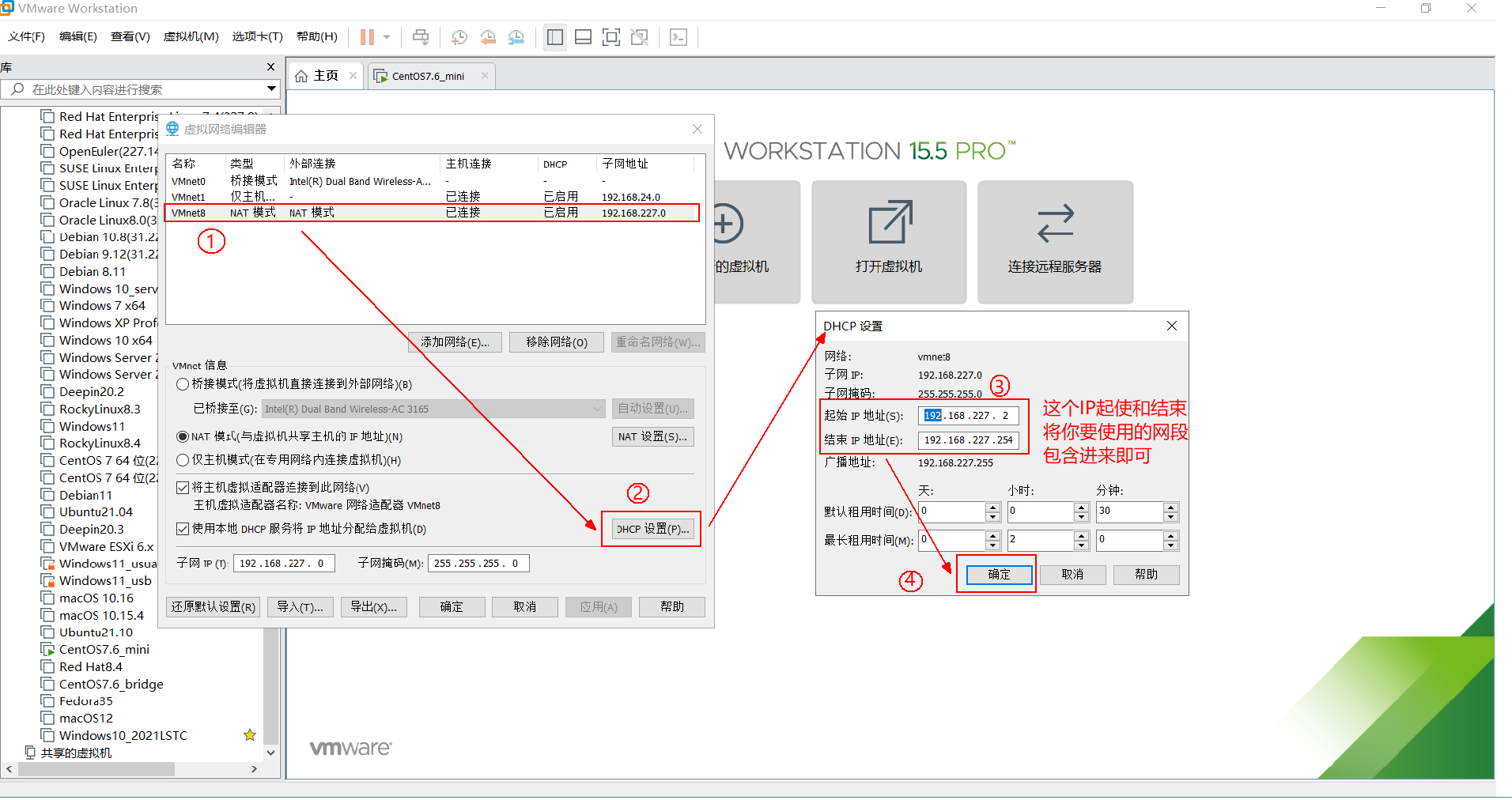The width and height of the screenshot is (1512, 800).
Task: Close the CentOS7.6_mini tab with its X
Action: [x=485, y=76]
